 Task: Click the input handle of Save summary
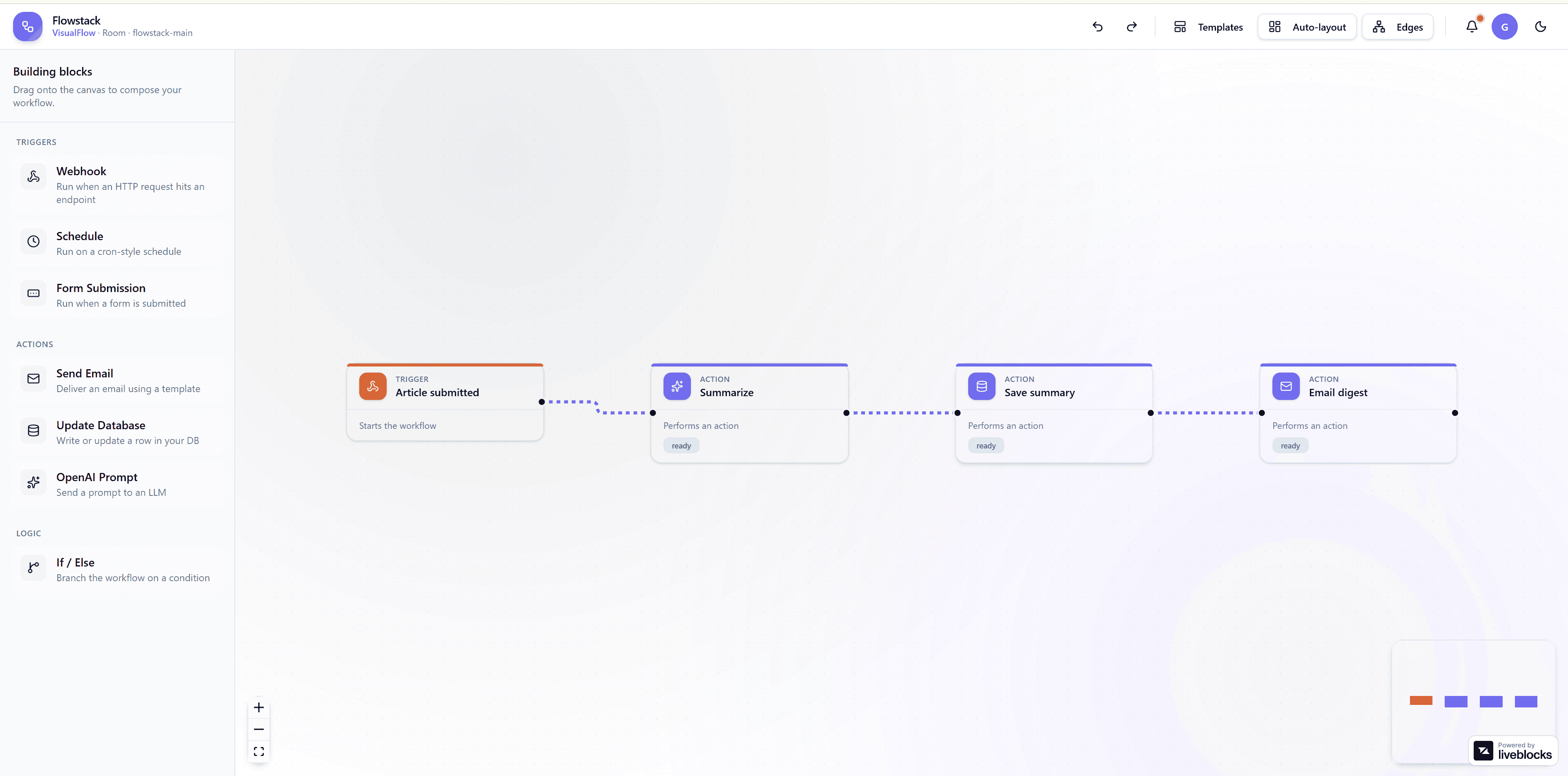click(x=958, y=413)
